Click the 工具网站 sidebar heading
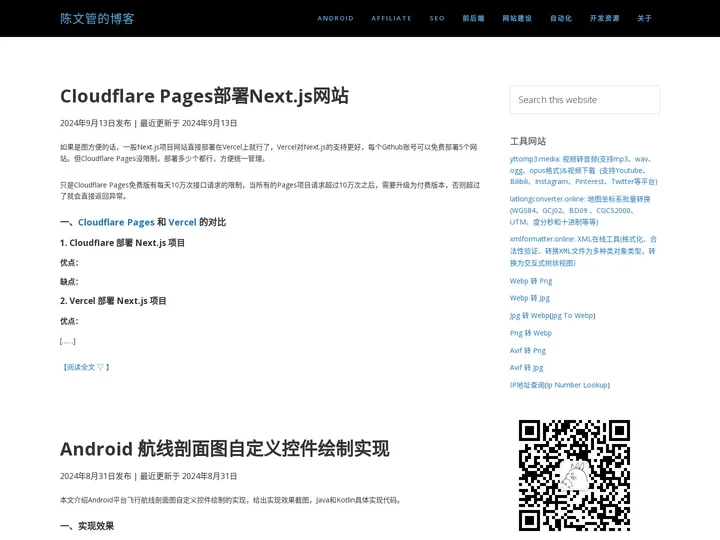This screenshot has height=540, width=720. tap(528, 141)
